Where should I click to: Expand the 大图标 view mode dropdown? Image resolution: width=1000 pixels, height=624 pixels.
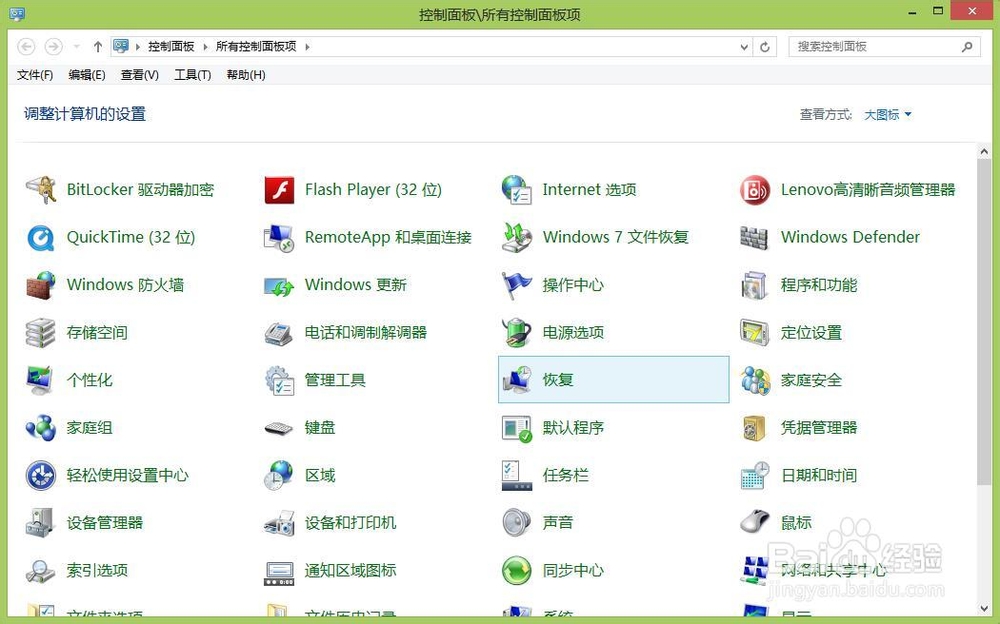(888, 115)
